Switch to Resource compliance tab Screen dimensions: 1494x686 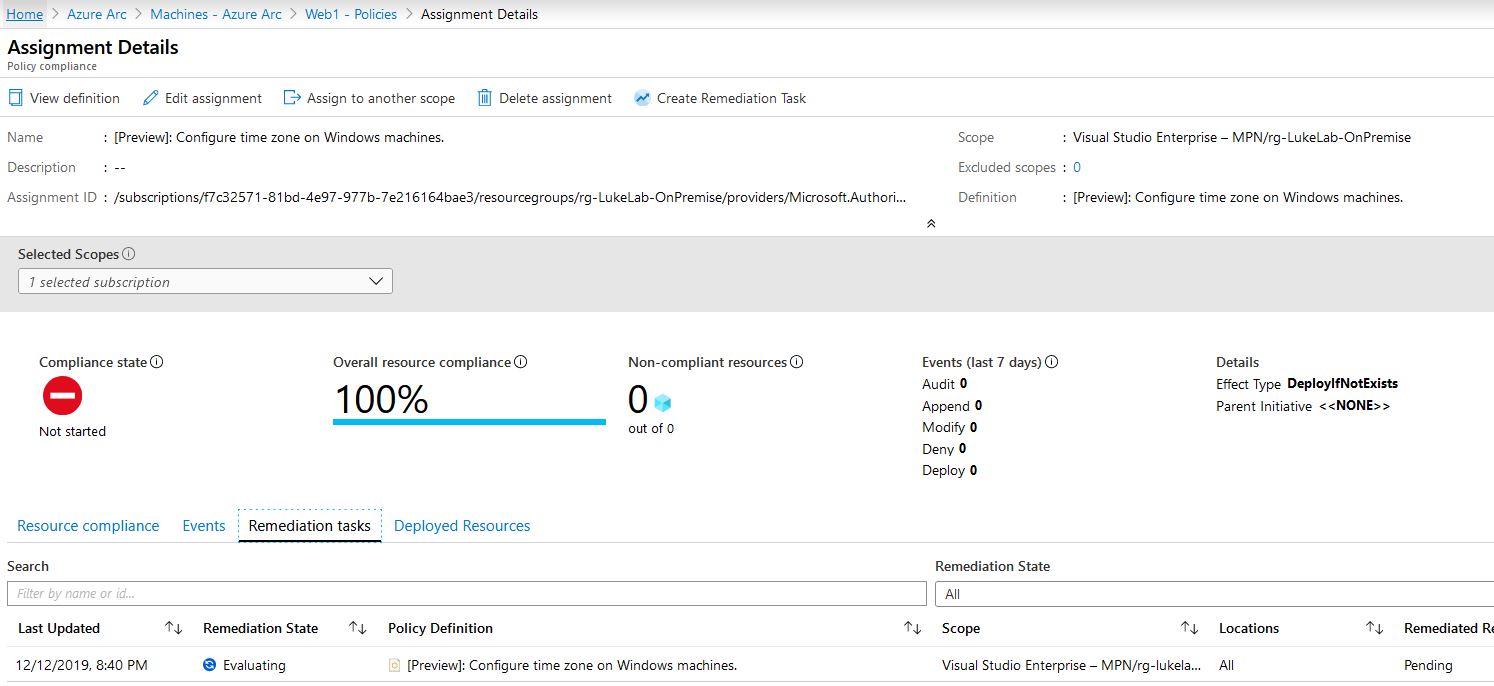tap(88, 526)
